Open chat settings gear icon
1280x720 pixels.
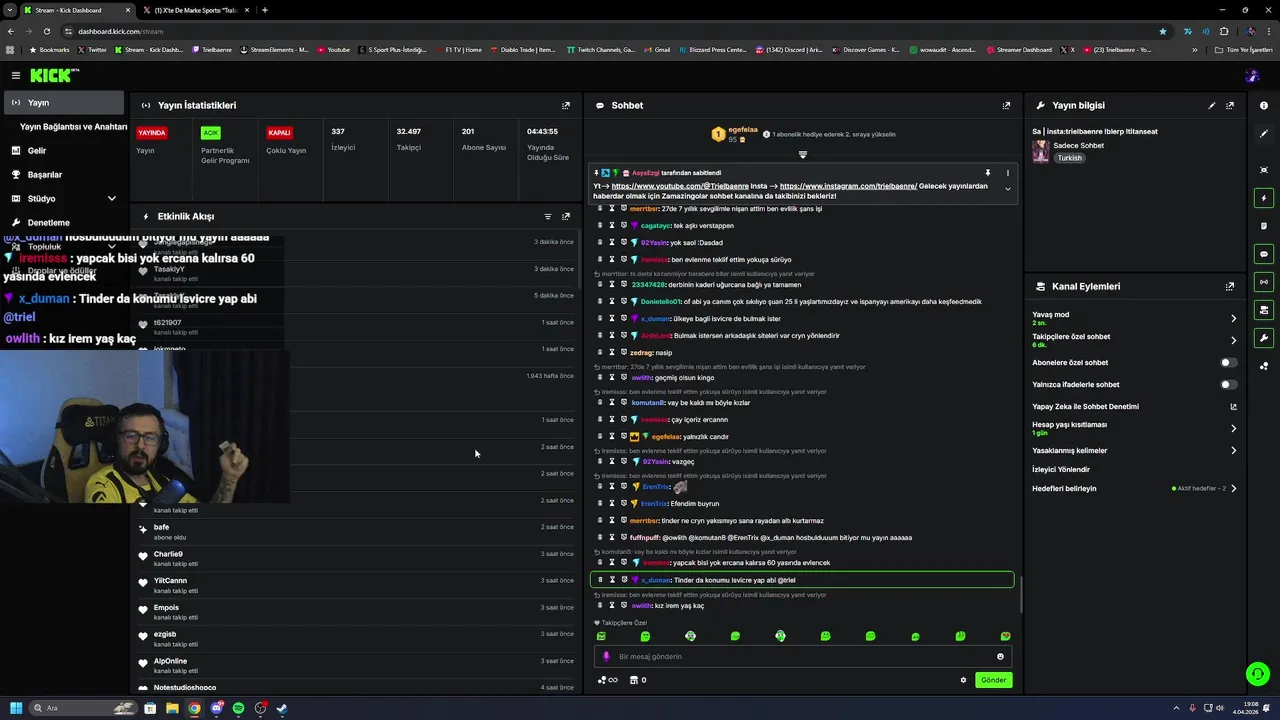point(963,680)
